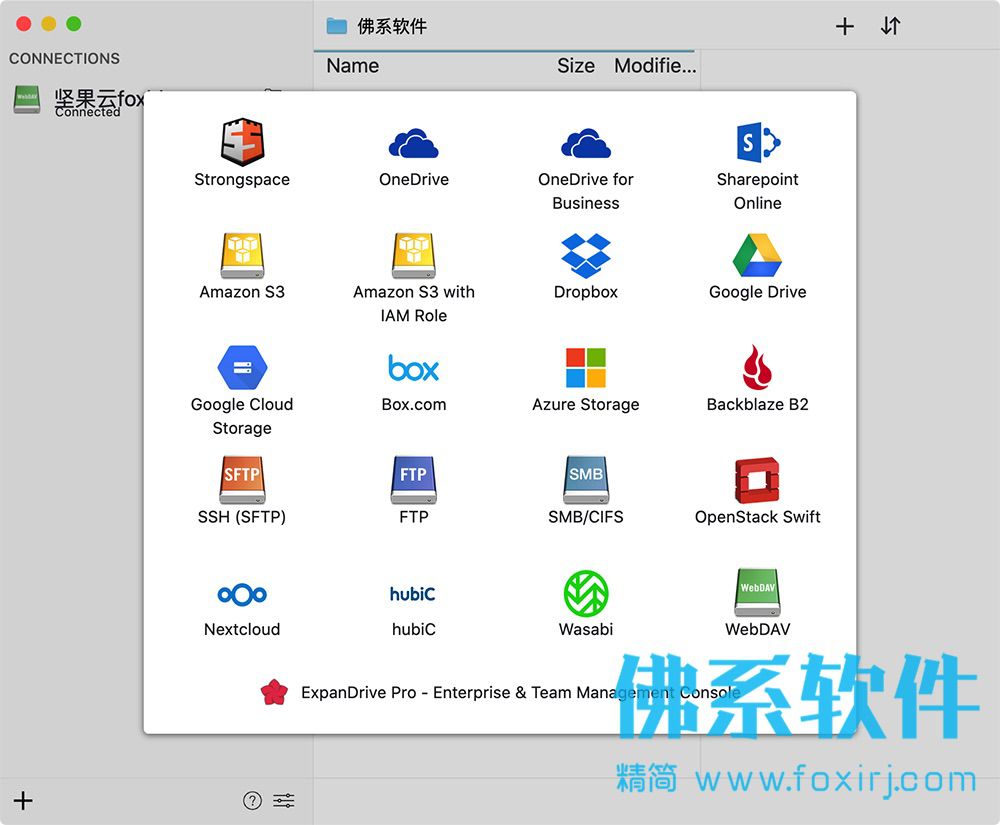Sort by the Name column header
This screenshot has height=825, width=1000.
[353, 66]
